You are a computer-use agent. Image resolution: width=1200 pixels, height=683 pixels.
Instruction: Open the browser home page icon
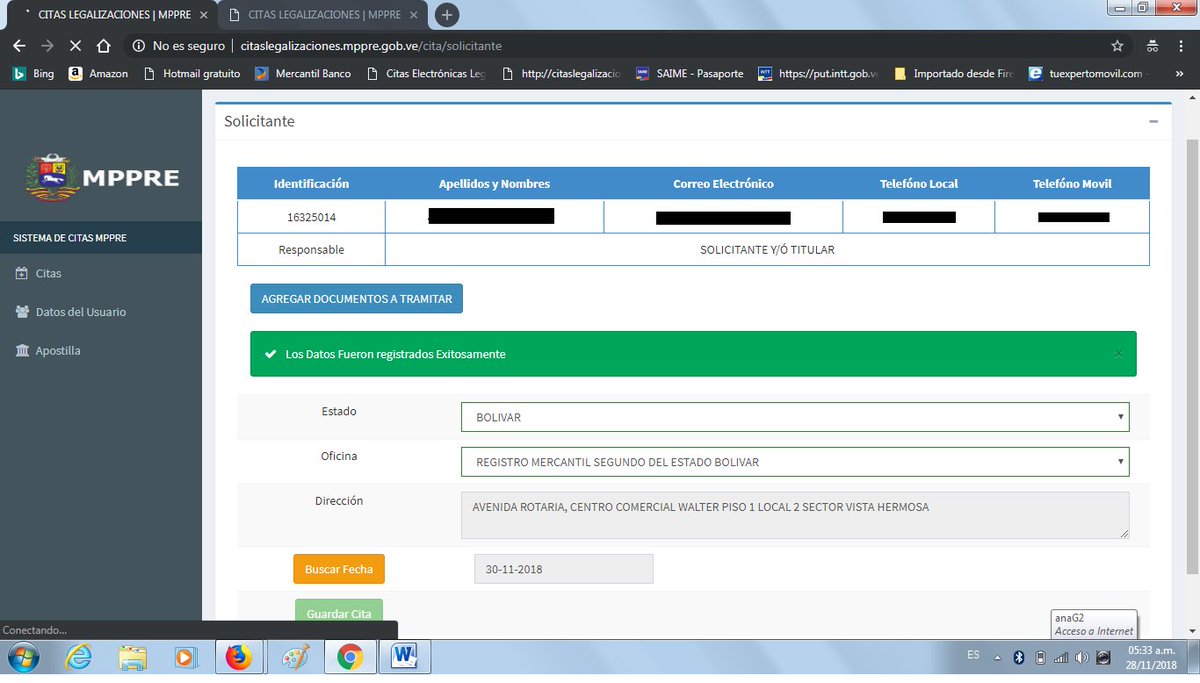point(103,46)
